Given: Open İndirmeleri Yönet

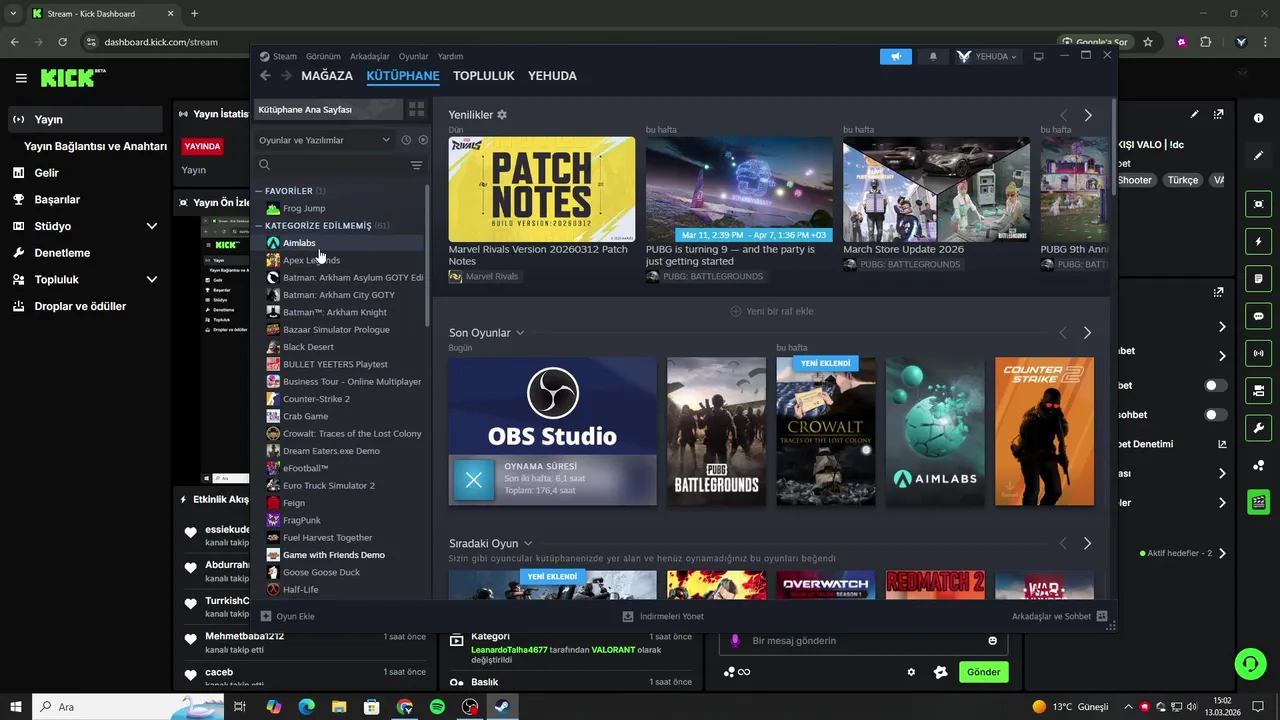Looking at the screenshot, I should (663, 616).
